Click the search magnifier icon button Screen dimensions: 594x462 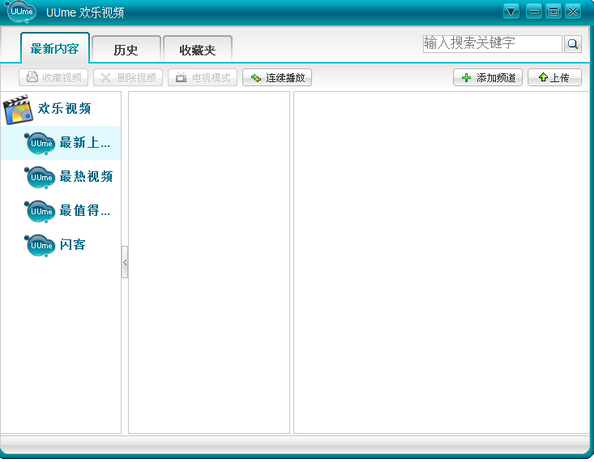572,44
